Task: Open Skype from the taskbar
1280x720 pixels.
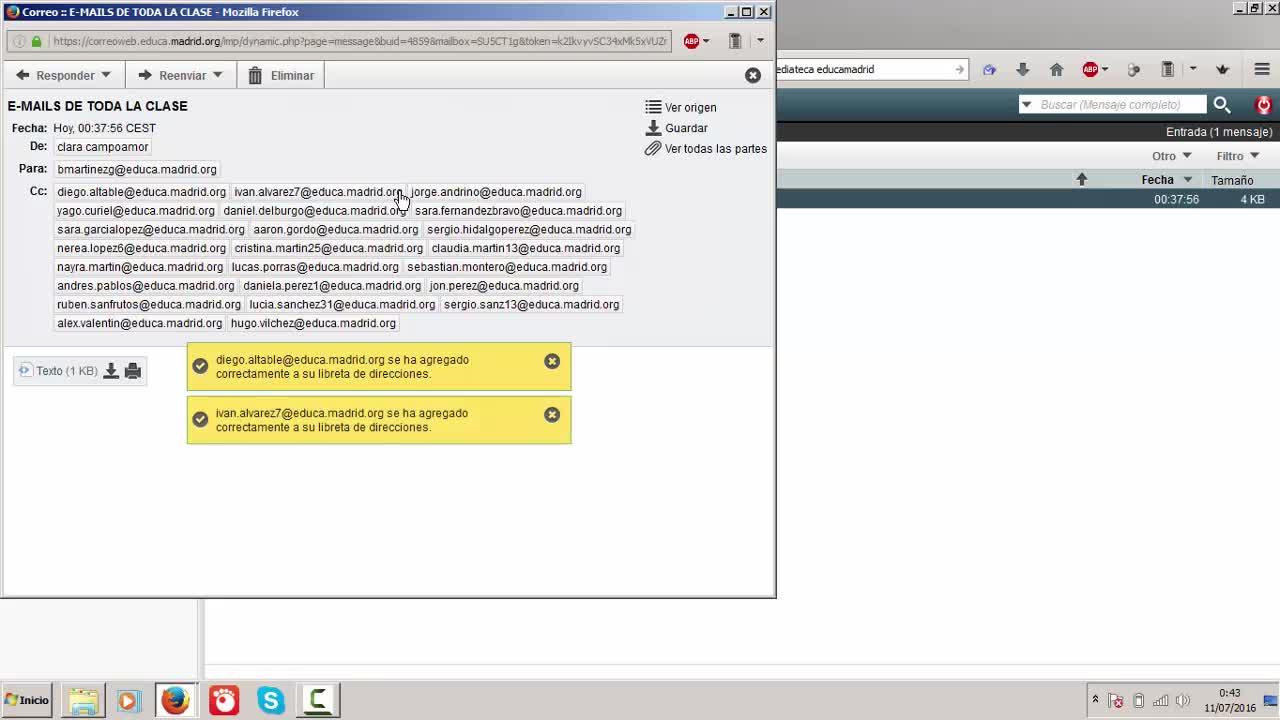Action: point(271,700)
